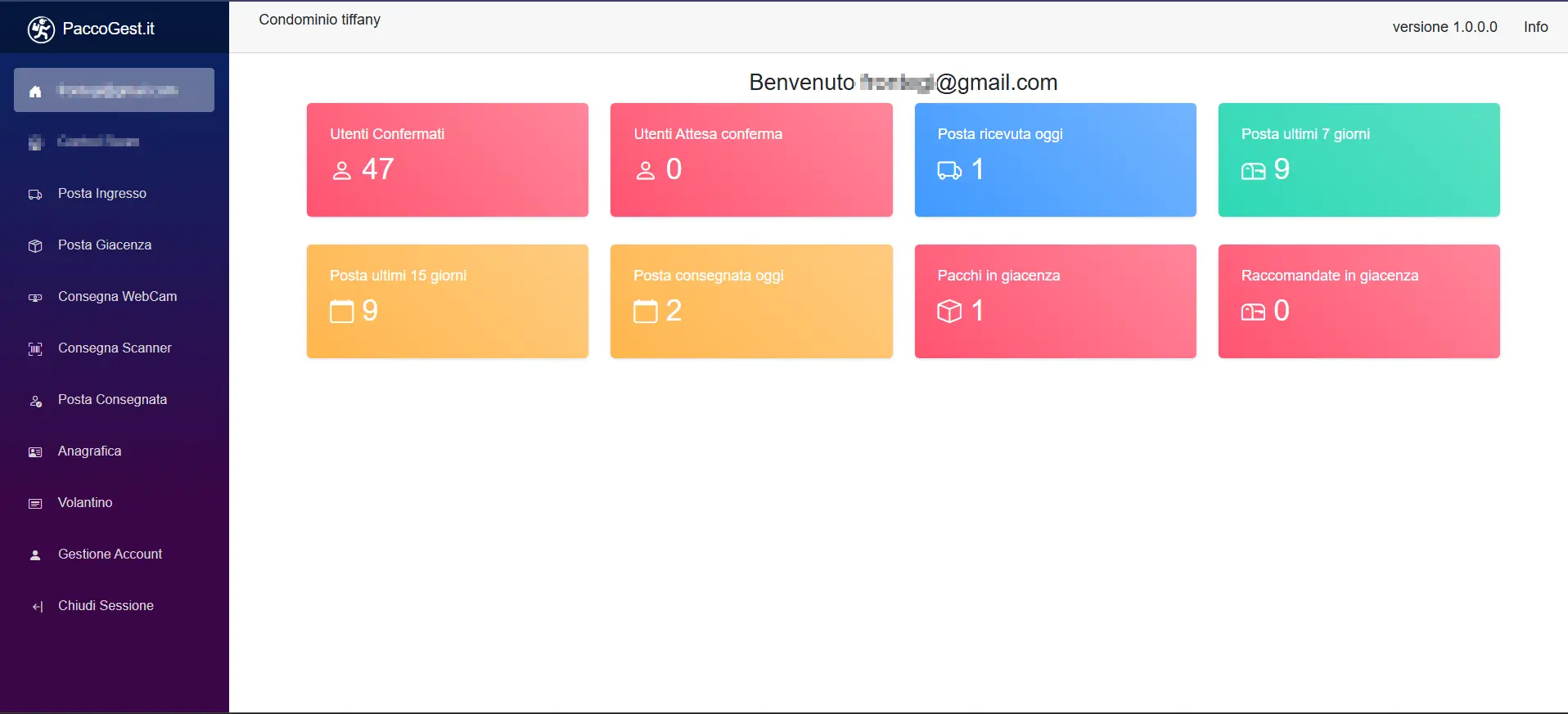This screenshot has width=1568, height=714.
Task: Click the Volantino sidebar icon
Action: [x=35, y=504]
